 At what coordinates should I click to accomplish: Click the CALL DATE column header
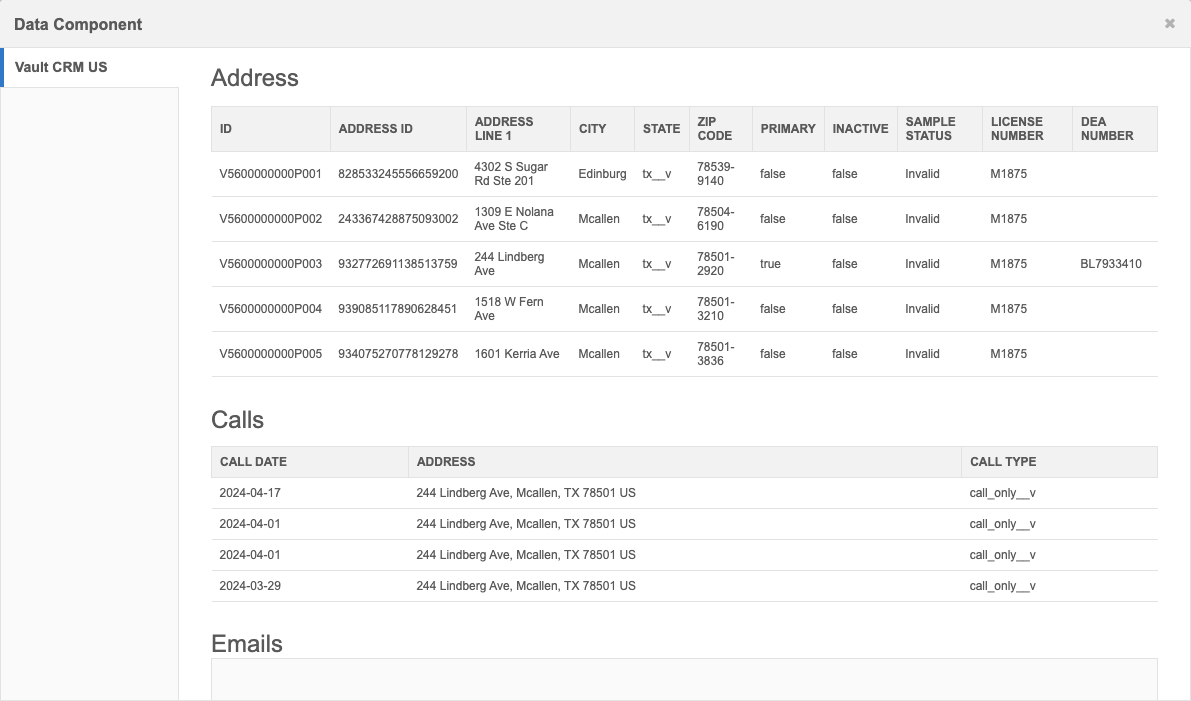point(253,462)
